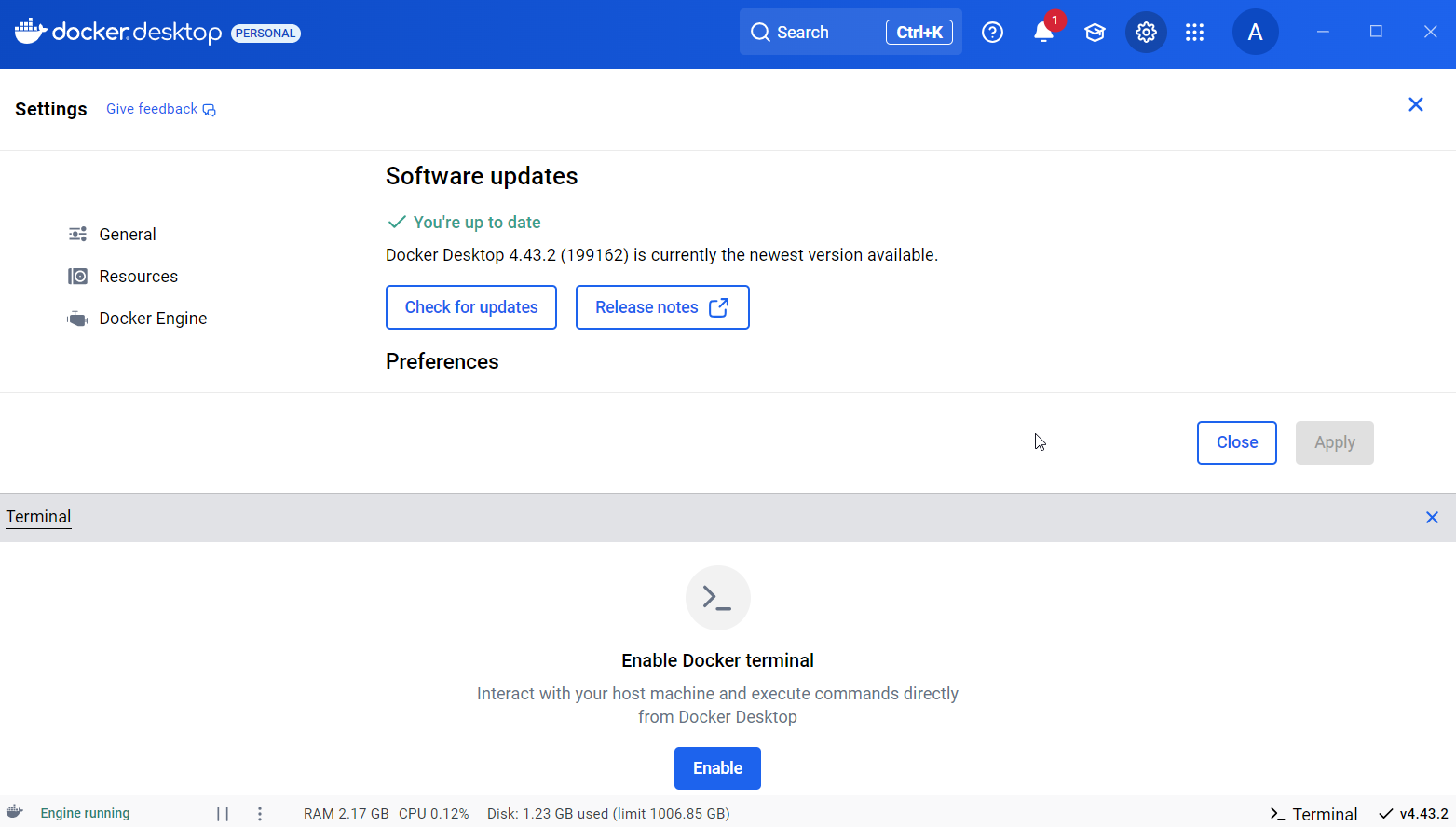Select Resources settings section

click(x=138, y=277)
